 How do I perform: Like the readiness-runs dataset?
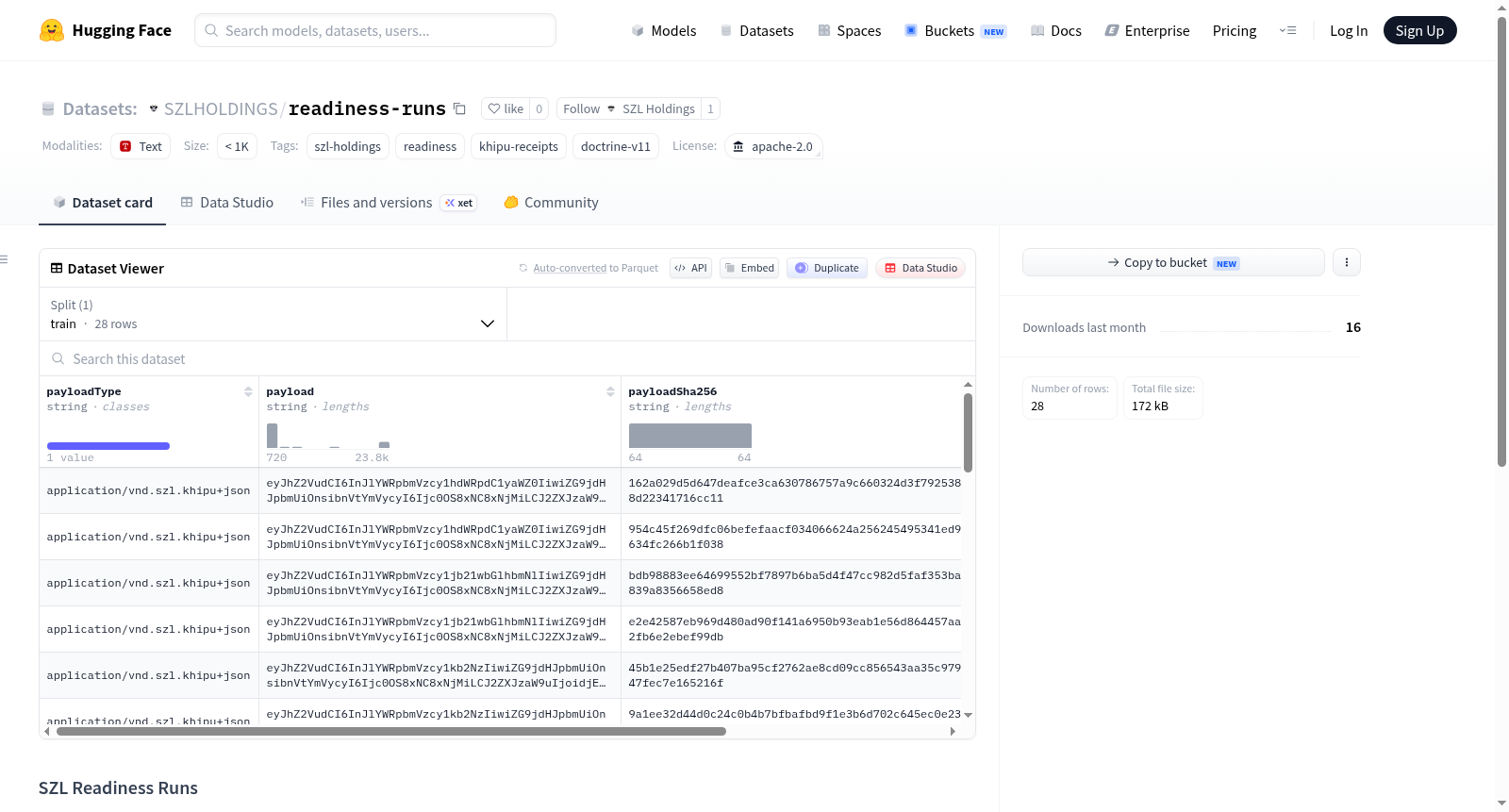pyautogui.click(x=506, y=108)
